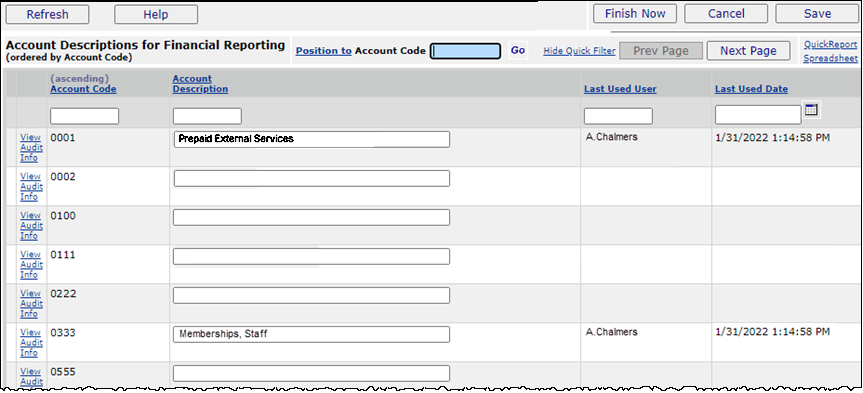Click the last used date in row 0001
This screenshot has width=863, height=393.
tap(773, 137)
